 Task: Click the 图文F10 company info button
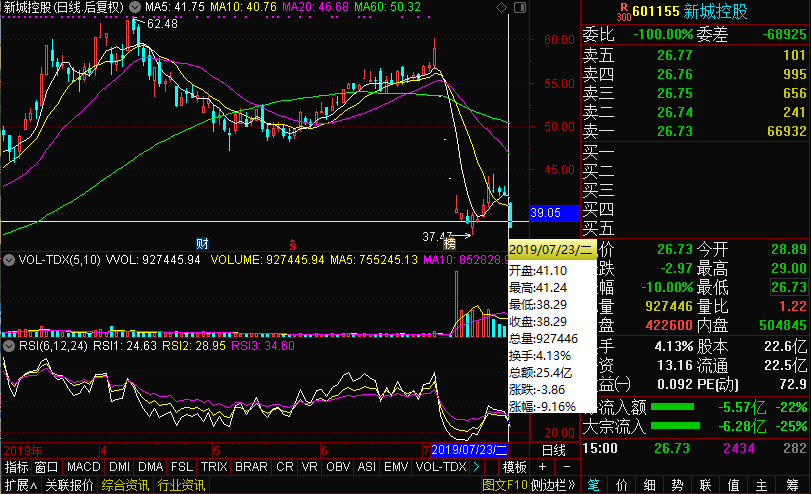click(505, 485)
